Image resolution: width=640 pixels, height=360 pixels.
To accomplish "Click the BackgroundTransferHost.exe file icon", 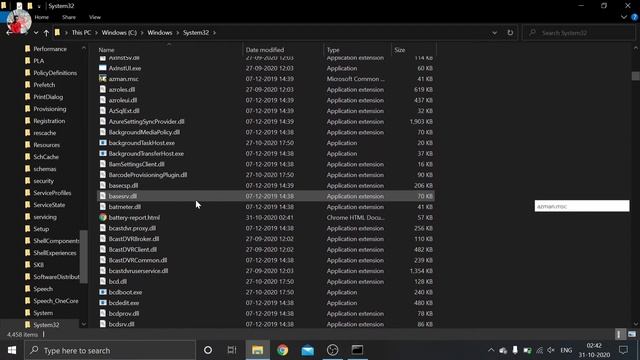I will pyautogui.click(x=103, y=153).
